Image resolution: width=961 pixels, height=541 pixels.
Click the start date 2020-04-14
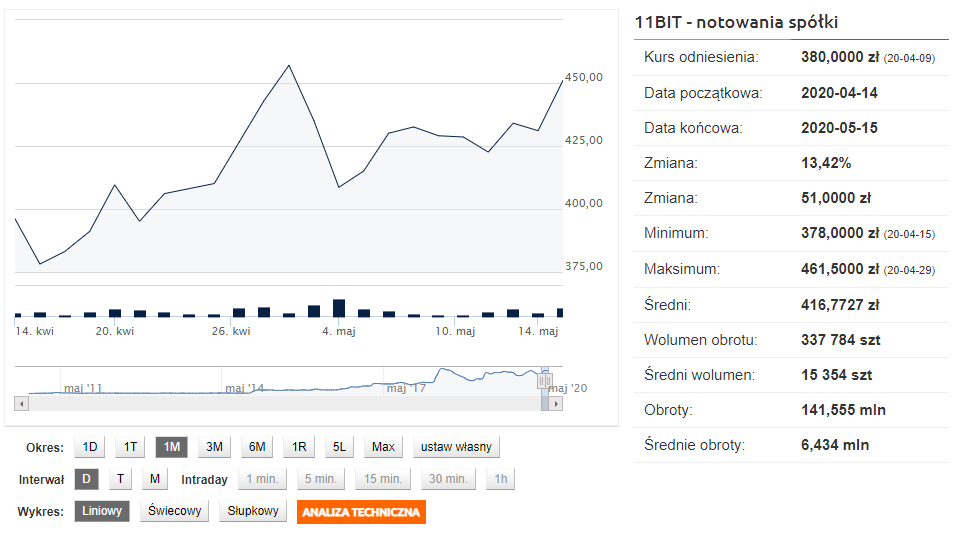pyautogui.click(x=840, y=93)
